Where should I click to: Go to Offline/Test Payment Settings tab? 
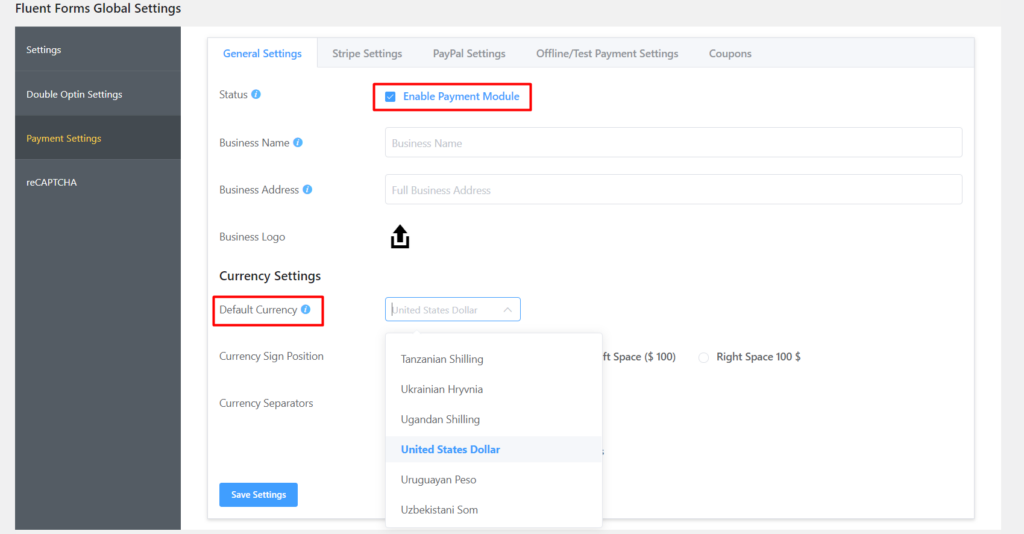607,54
